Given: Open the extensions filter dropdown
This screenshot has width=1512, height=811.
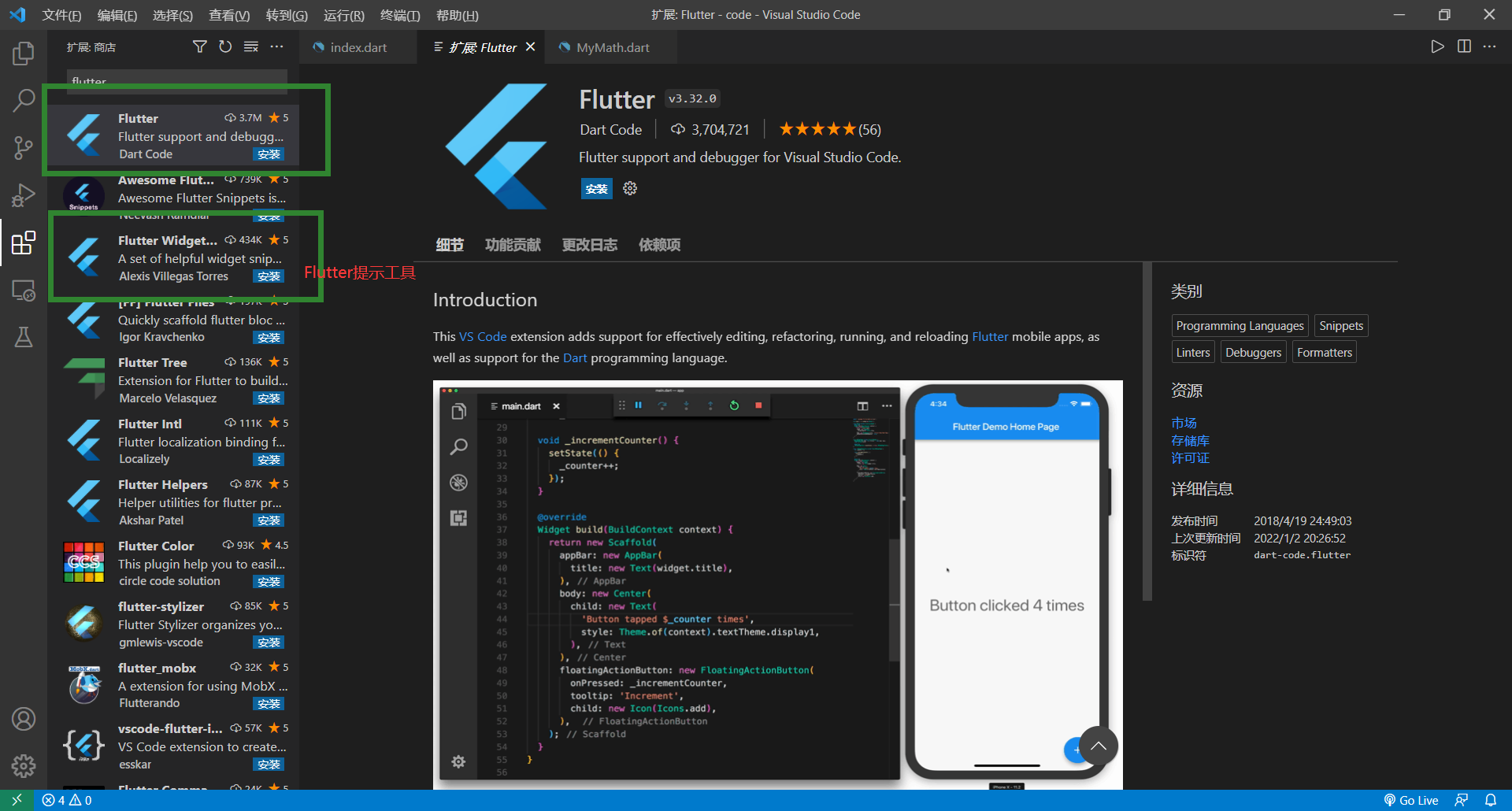Looking at the screenshot, I should point(199,46).
